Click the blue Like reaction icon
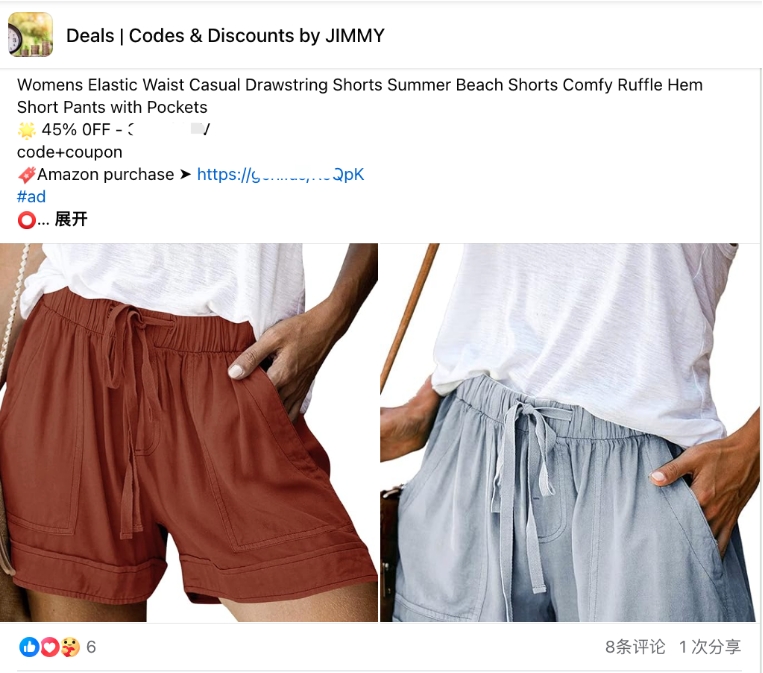The image size is (763, 673). 29,647
